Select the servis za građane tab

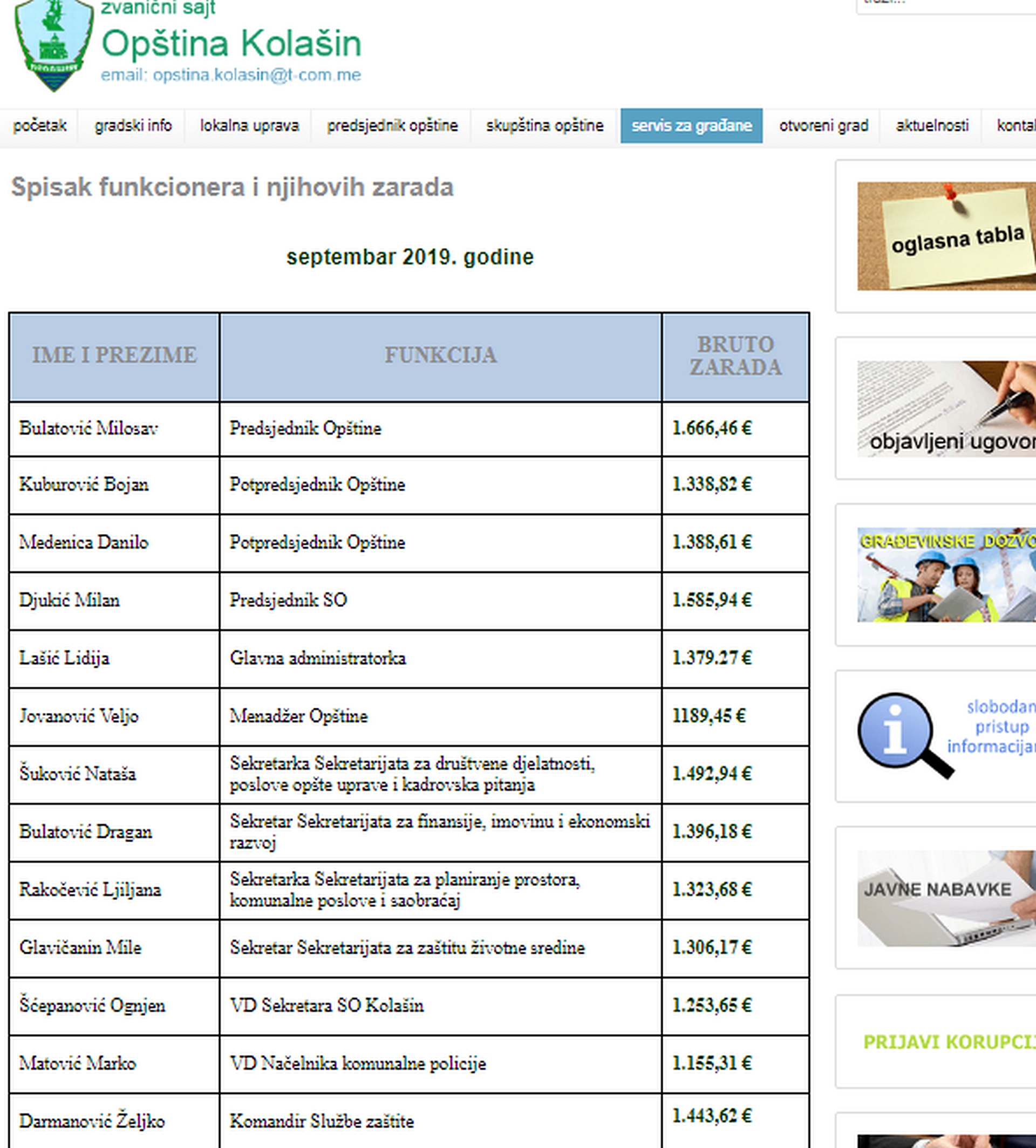[x=691, y=126]
